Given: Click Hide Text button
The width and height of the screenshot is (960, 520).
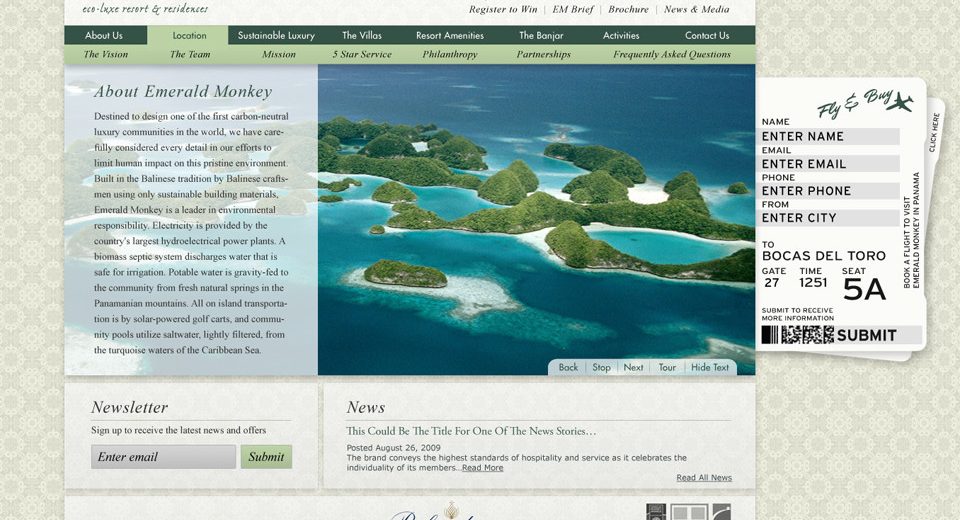Looking at the screenshot, I should coord(710,367).
